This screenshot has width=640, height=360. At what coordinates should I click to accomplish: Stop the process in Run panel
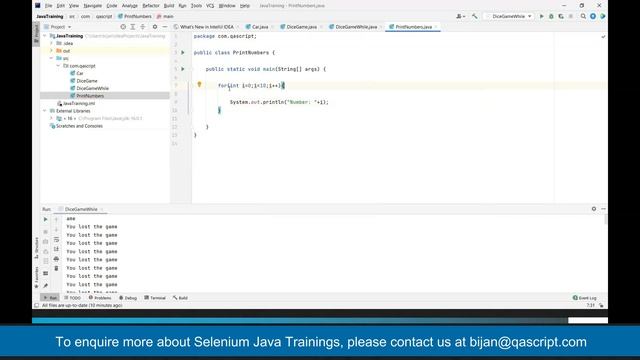[x=45, y=231]
